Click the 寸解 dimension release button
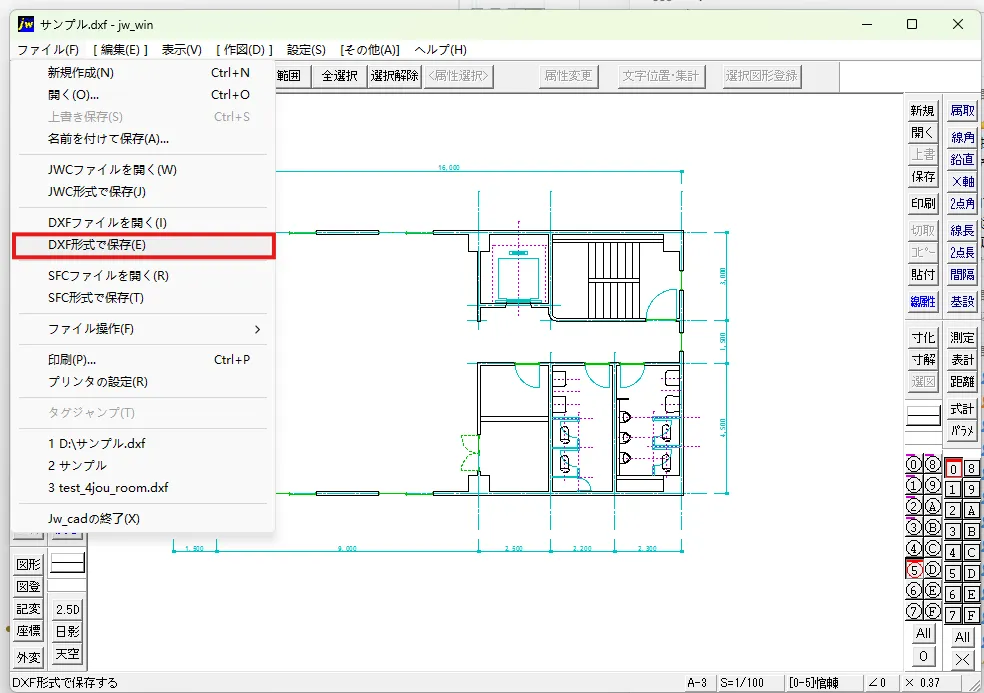This screenshot has width=984, height=693. coord(922,360)
